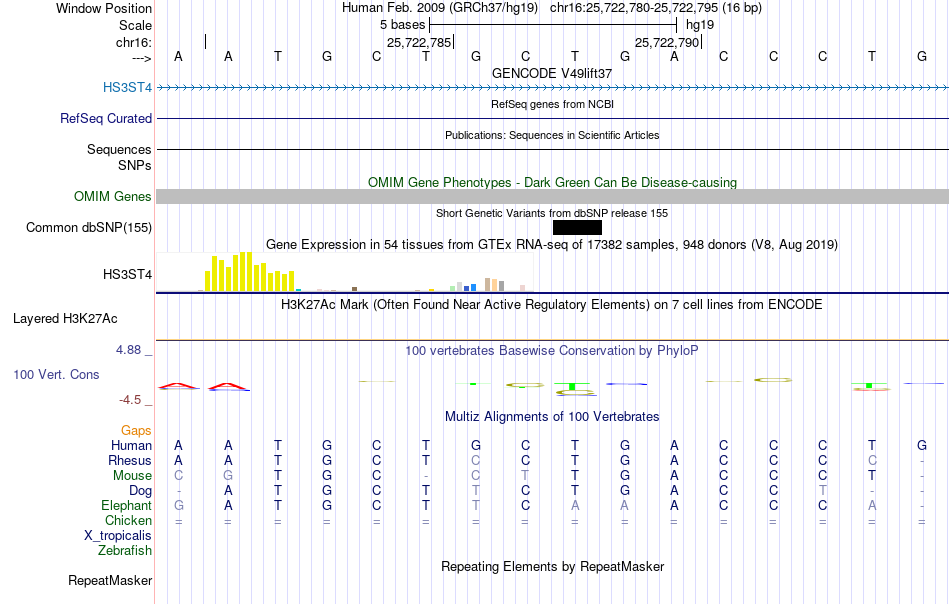Viewport: 950px width, 604px height.
Task: Open the HS3ST4 GENCODE gene label
Action: click(127, 87)
